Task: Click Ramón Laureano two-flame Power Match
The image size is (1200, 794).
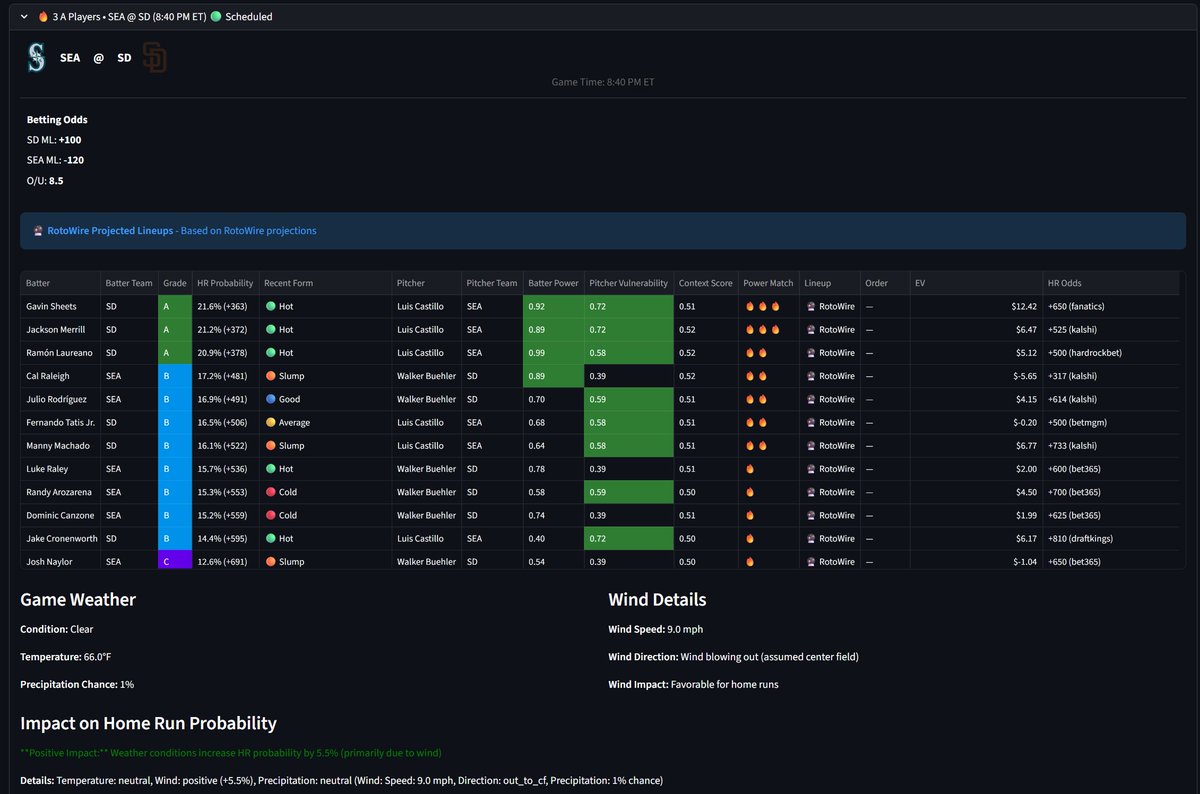Action: [x=756, y=353]
